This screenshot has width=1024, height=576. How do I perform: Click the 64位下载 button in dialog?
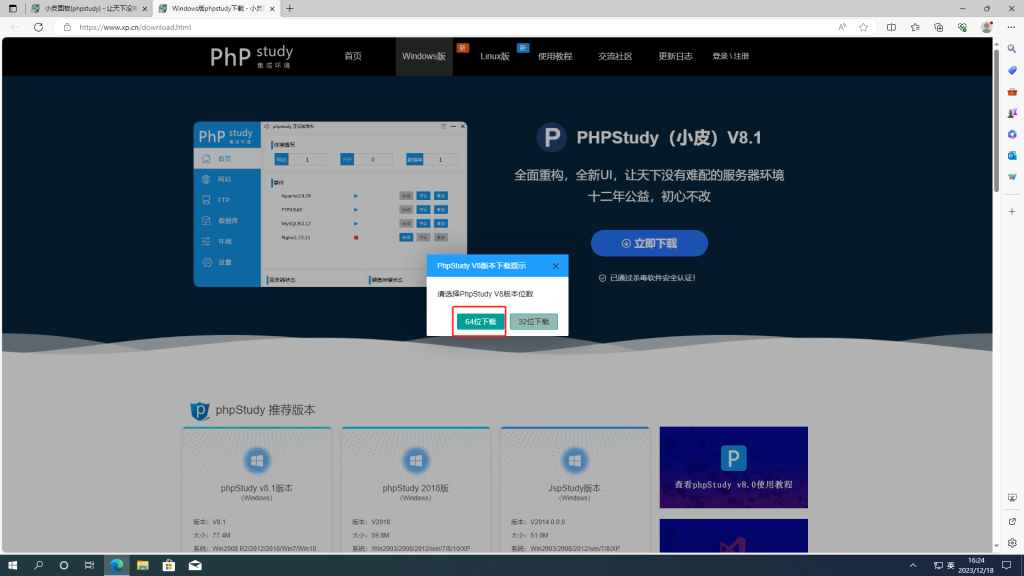tap(480, 321)
